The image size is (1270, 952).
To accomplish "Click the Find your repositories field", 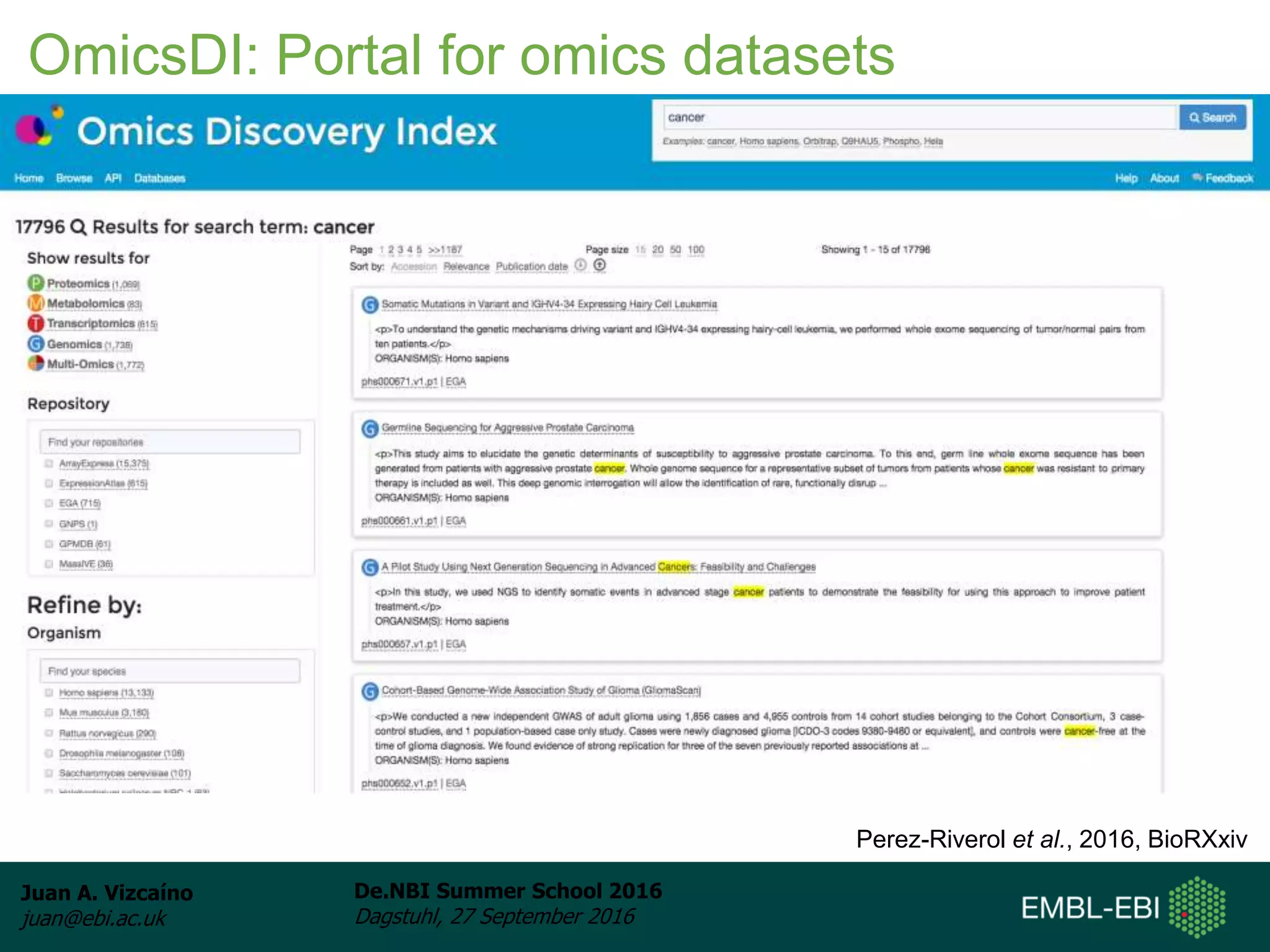I will [x=170, y=442].
